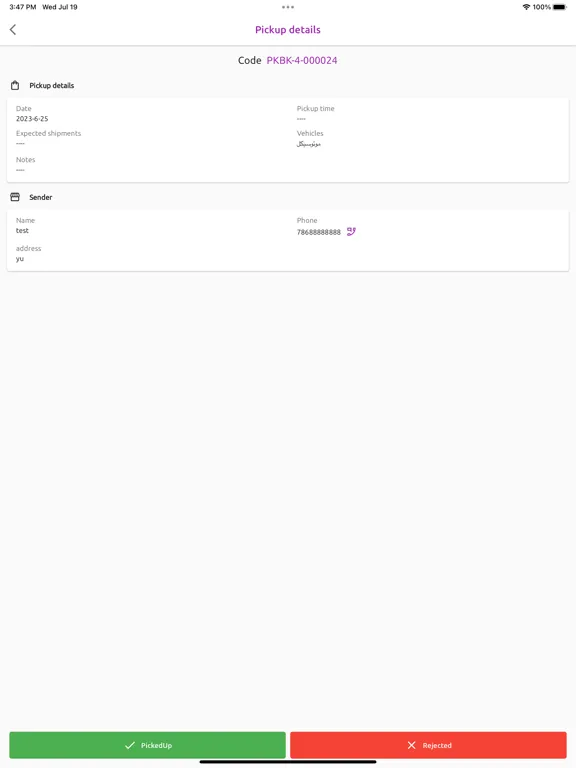This screenshot has width=576, height=768.
Task: Go back using the left chevron arrow
Action: point(13,29)
